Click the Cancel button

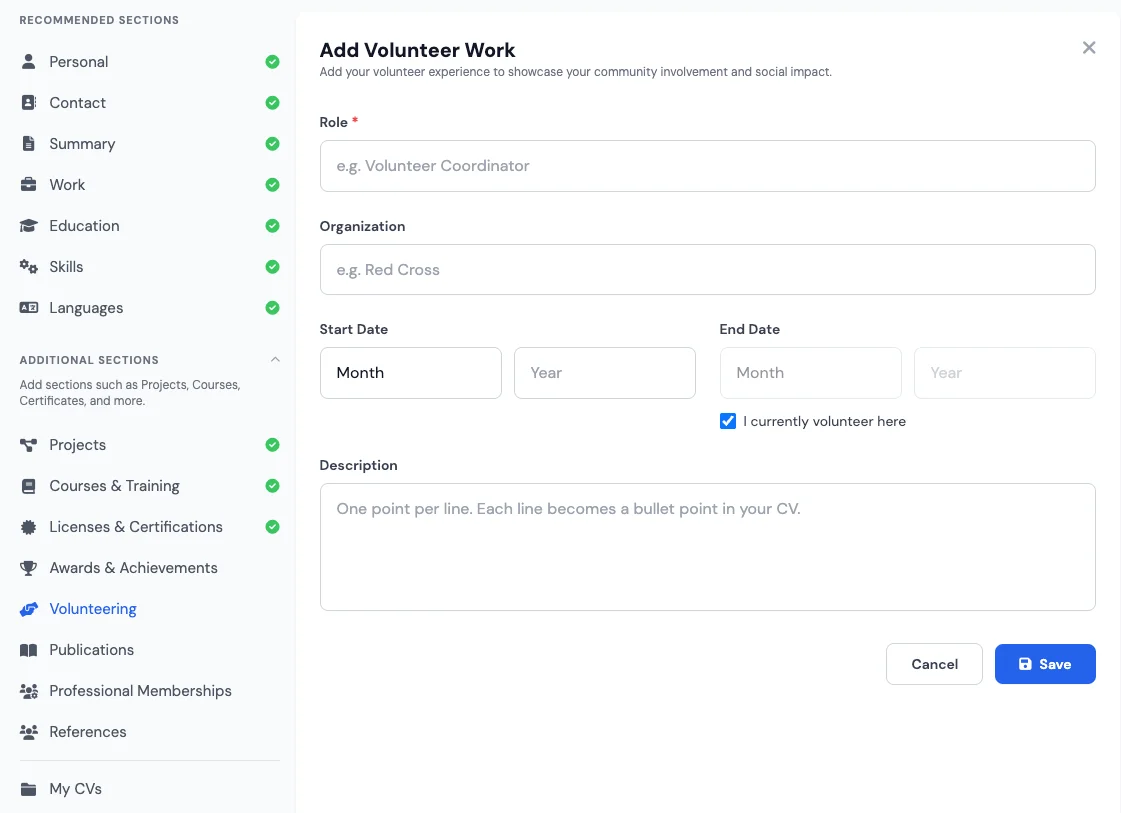coord(934,664)
